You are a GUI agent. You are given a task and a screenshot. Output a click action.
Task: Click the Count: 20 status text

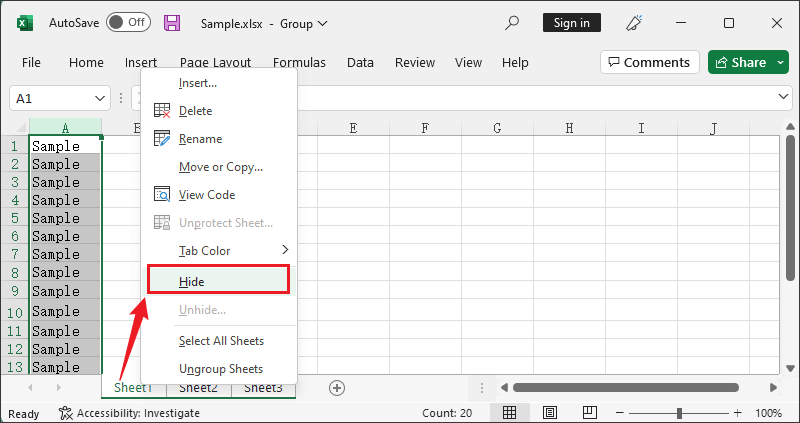(x=447, y=413)
